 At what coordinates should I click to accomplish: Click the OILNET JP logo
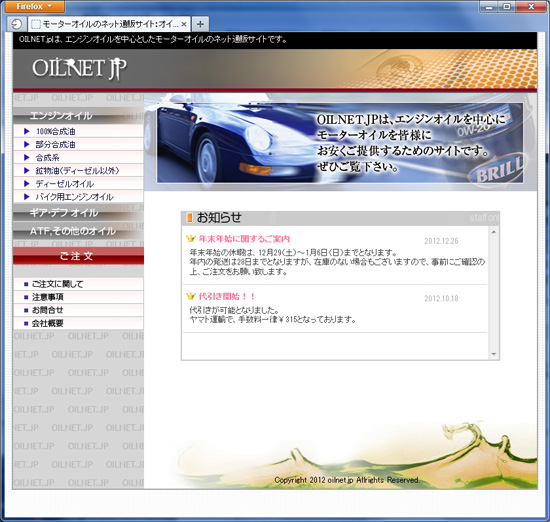pyautogui.click(x=79, y=68)
